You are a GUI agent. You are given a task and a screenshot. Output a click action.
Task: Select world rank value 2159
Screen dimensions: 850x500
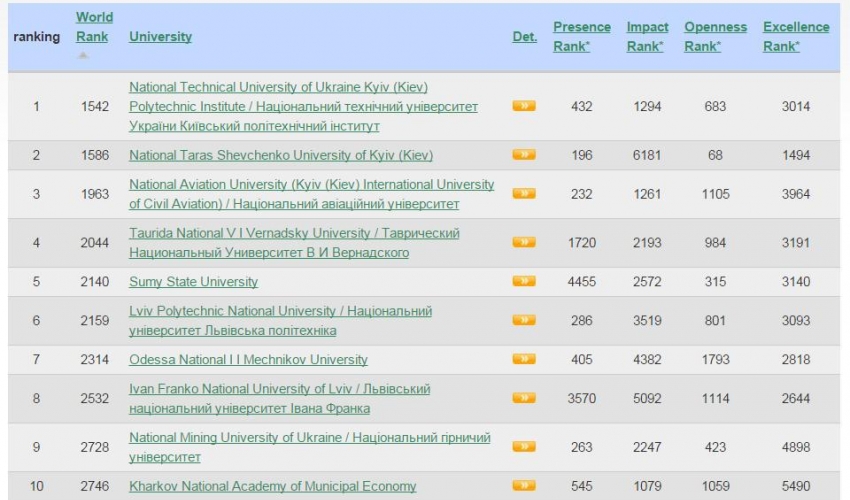[x=94, y=320]
